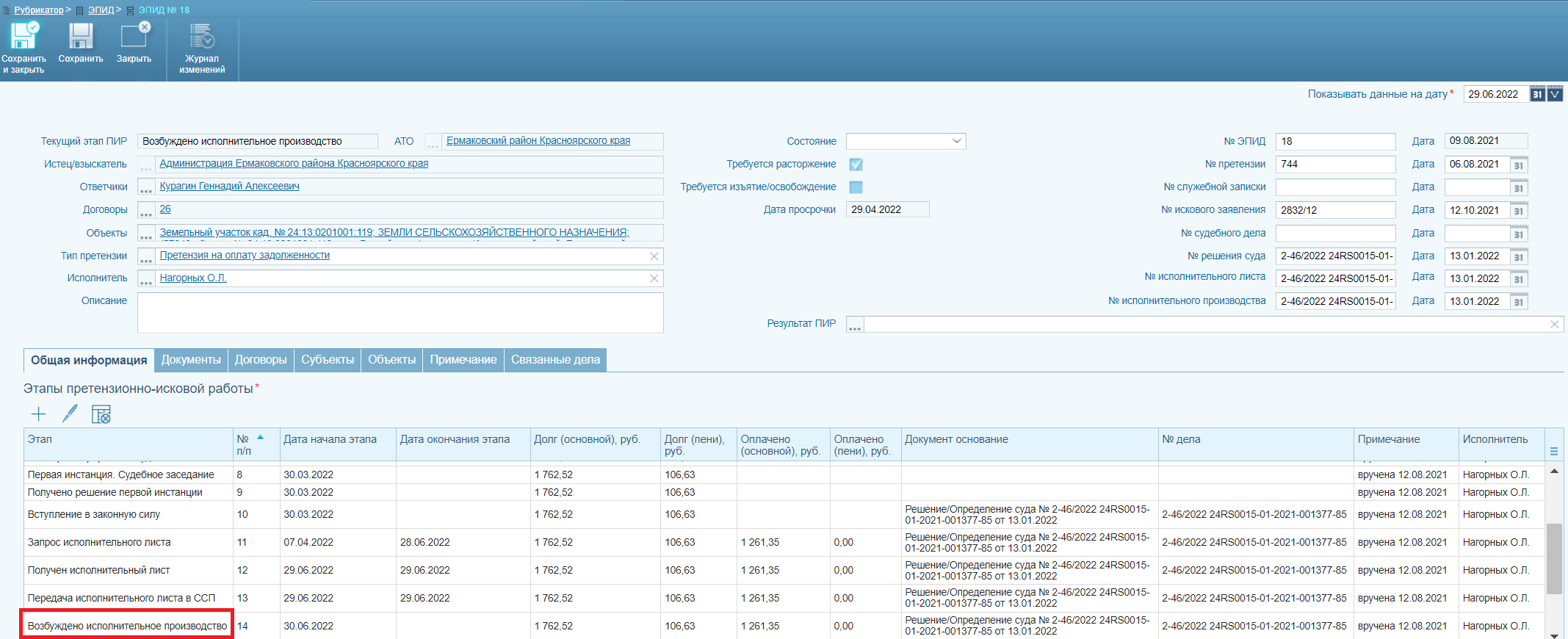Switch to Примечание tab

[463, 360]
